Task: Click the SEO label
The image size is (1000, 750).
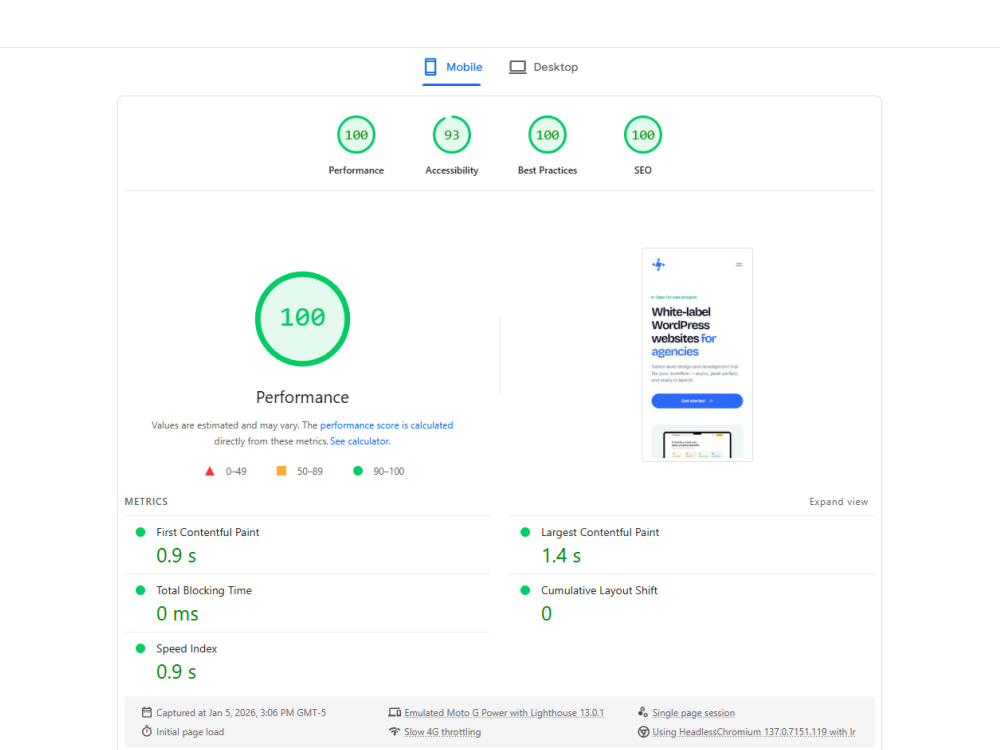Action: point(643,170)
